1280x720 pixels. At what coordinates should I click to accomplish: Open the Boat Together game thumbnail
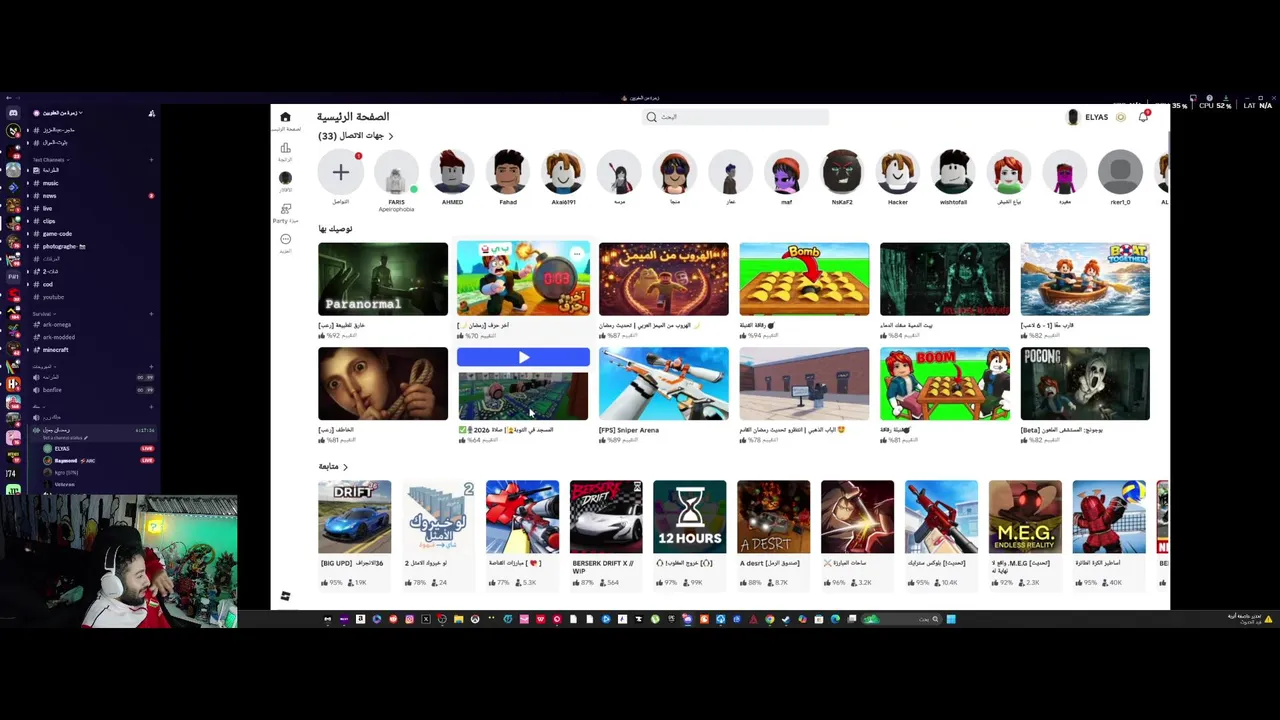pos(1085,279)
